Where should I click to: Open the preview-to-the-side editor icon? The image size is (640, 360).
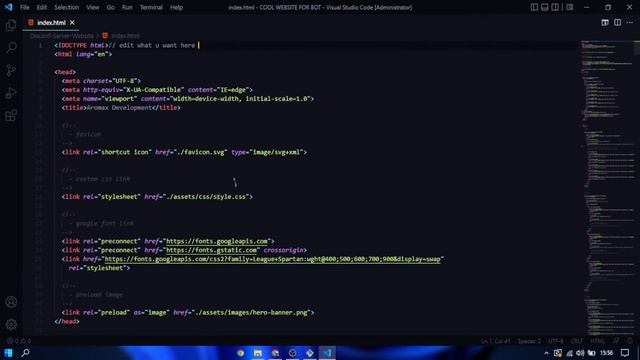605,22
